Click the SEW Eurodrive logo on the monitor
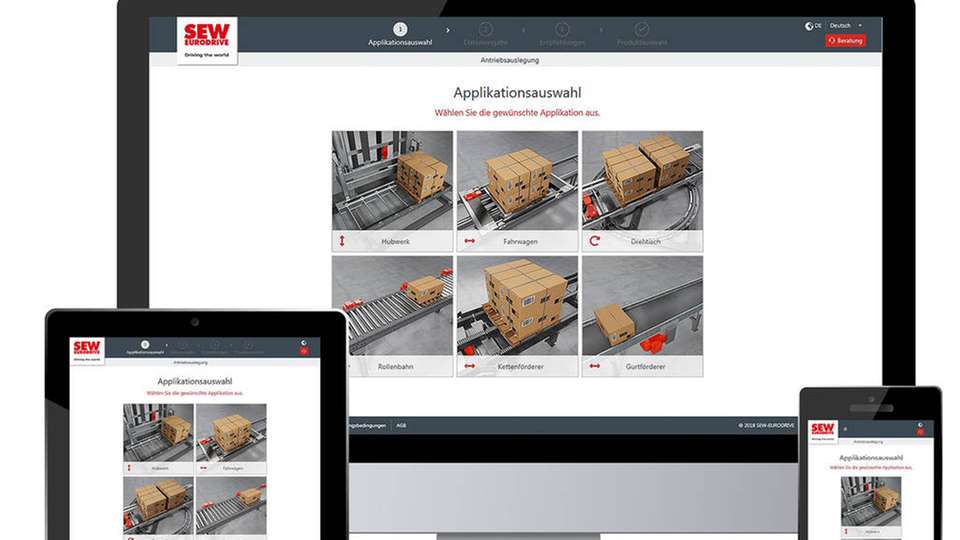Viewport: 960px width, 540px height. pos(207,40)
